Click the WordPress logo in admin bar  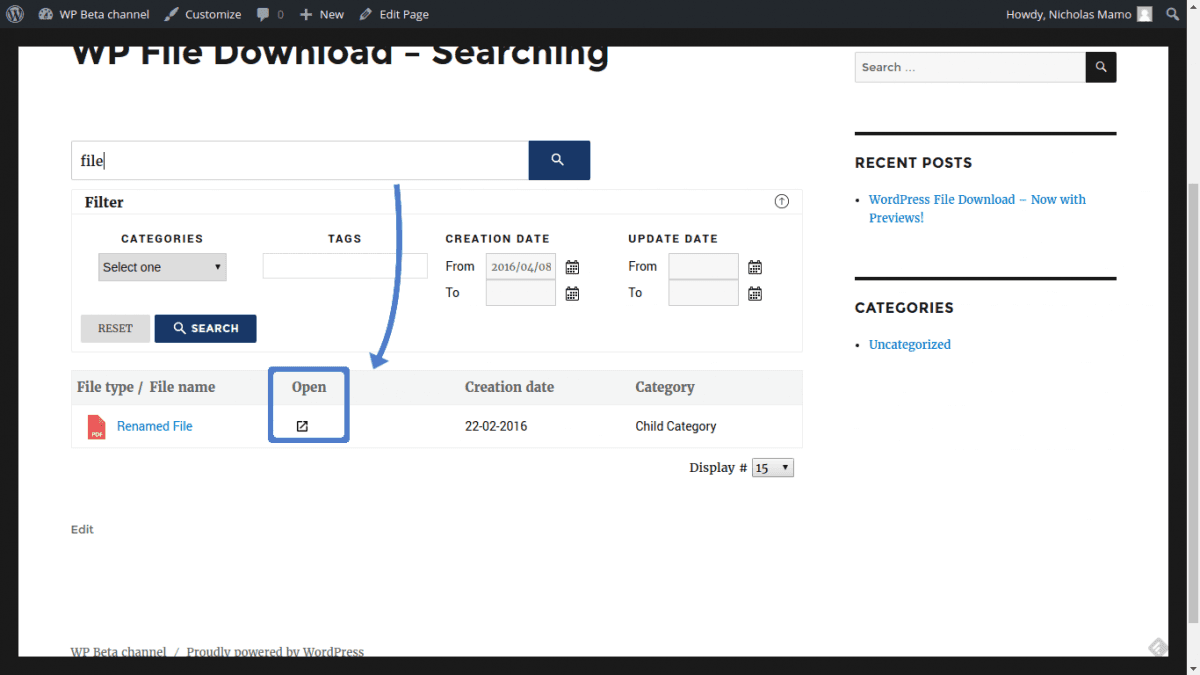click(x=15, y=14)
